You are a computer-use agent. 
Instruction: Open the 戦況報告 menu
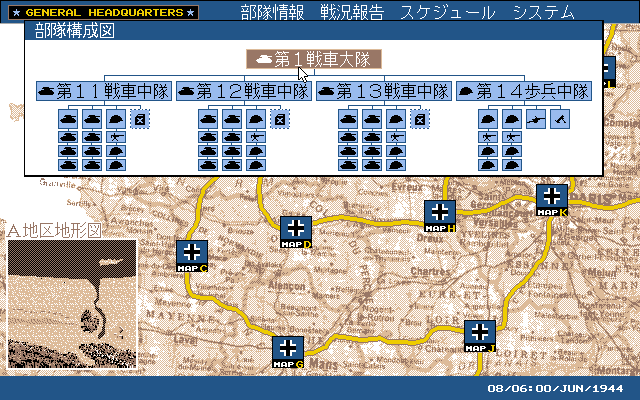click(x=352, y=12)
